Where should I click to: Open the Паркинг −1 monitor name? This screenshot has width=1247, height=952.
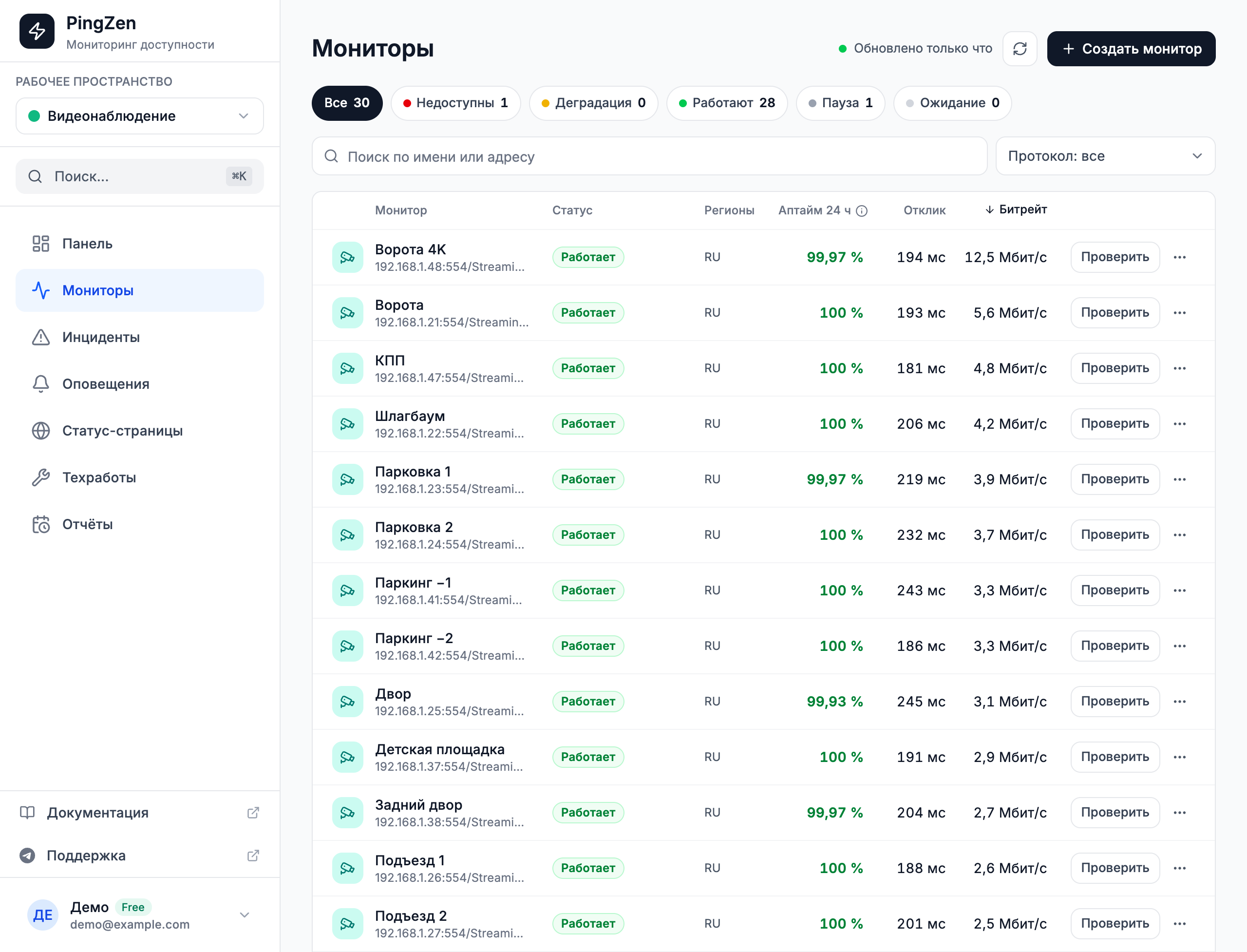[x=414, y=583]
